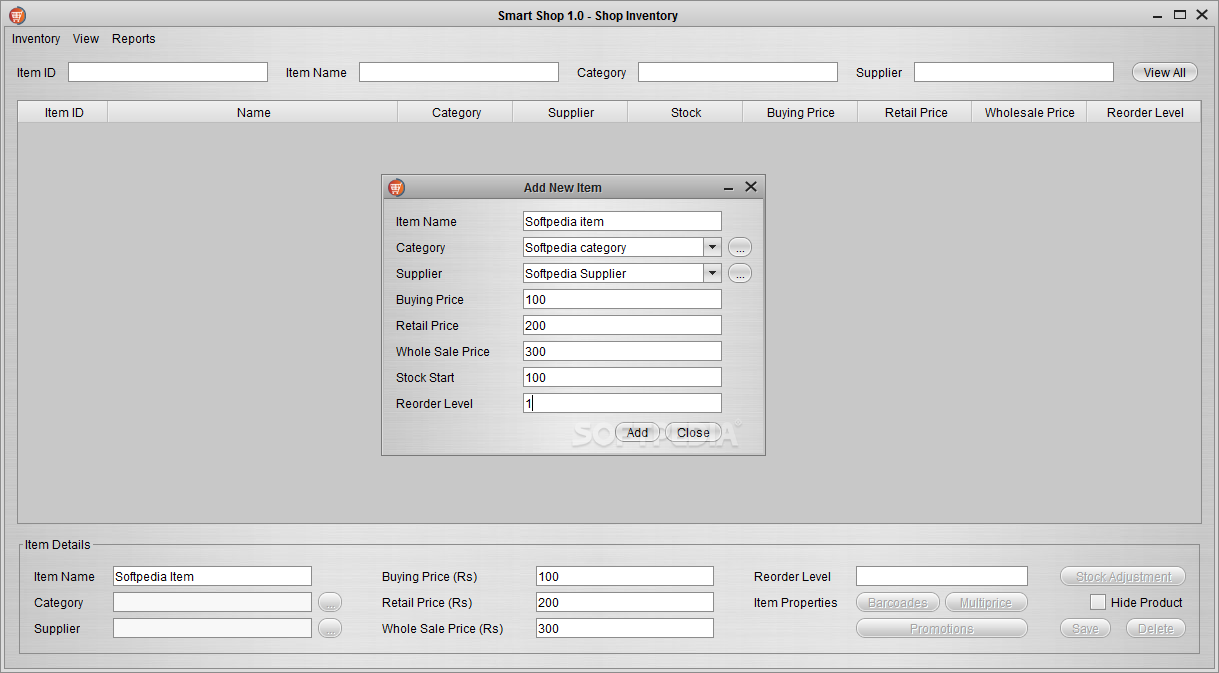This screenshot has width=1219, height=673.
Task: Edit Retail Price field in dialog
Action: [622, 325]
